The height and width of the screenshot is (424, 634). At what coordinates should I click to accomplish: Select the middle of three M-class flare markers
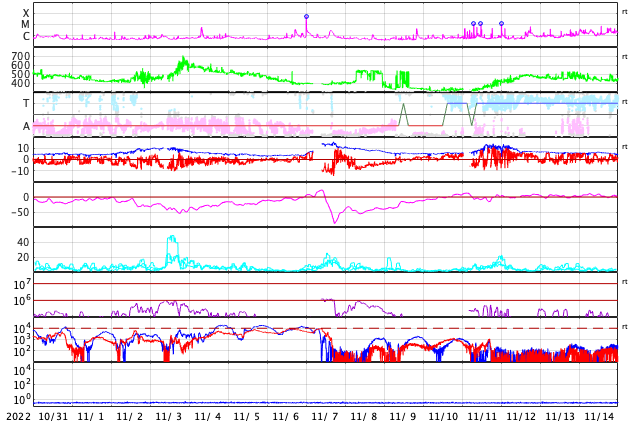480,23
